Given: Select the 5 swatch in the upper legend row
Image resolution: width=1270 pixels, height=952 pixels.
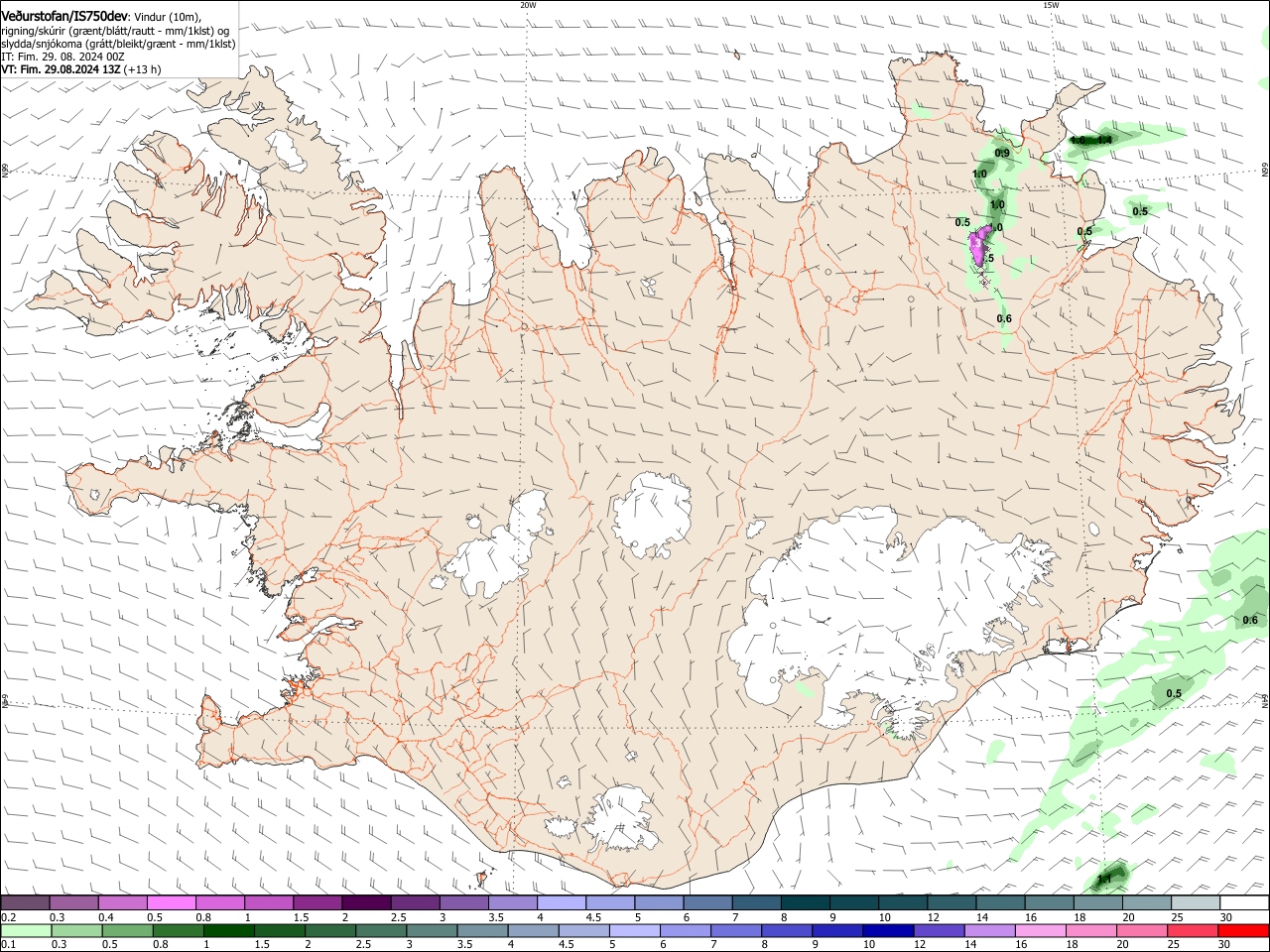Looking at the screenshot, I should 658,902.
